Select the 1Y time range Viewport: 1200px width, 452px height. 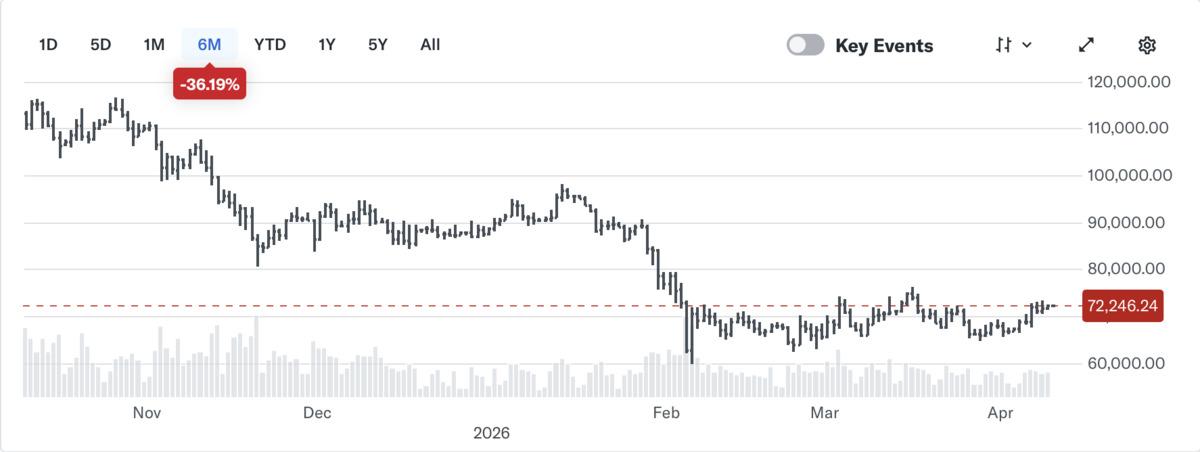[327, 44]
